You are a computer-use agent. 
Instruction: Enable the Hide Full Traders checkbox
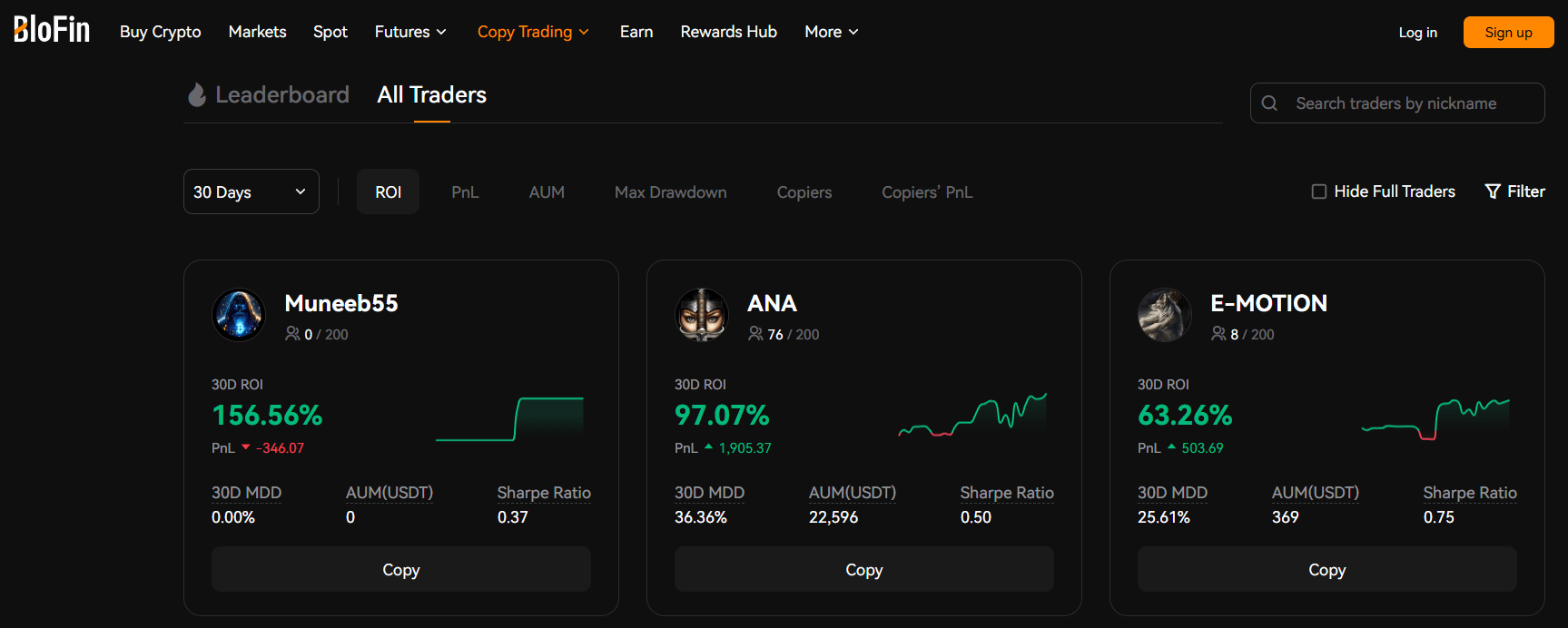coord(1319,191)
